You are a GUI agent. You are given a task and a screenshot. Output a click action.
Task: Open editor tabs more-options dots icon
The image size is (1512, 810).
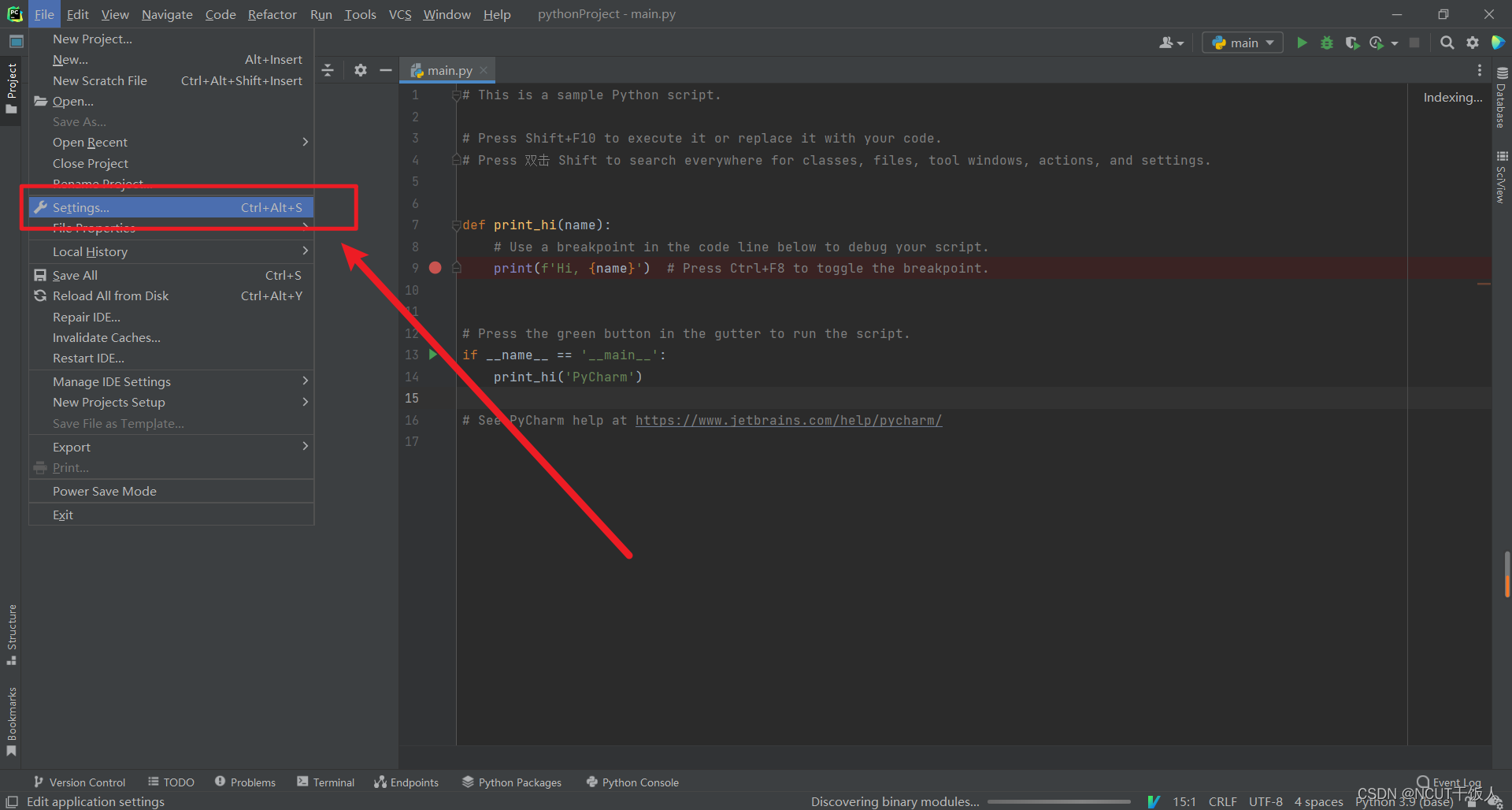pos(1480,70)
